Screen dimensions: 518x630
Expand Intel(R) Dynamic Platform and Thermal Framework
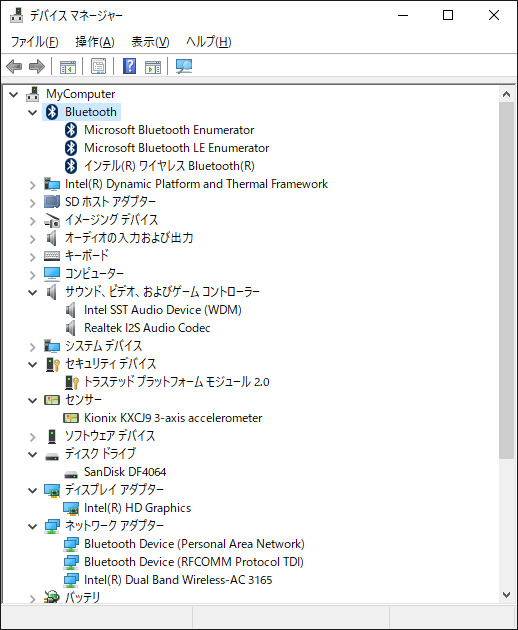[33, 185]
